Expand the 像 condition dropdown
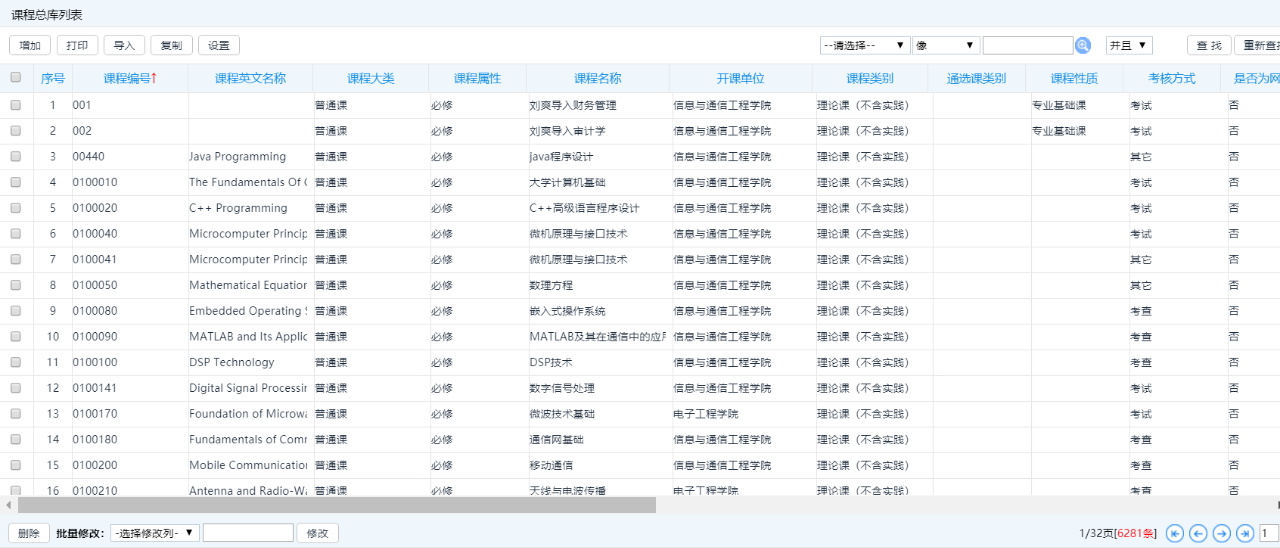Viewport: 1280px width, 548px height. coord(945,46)
